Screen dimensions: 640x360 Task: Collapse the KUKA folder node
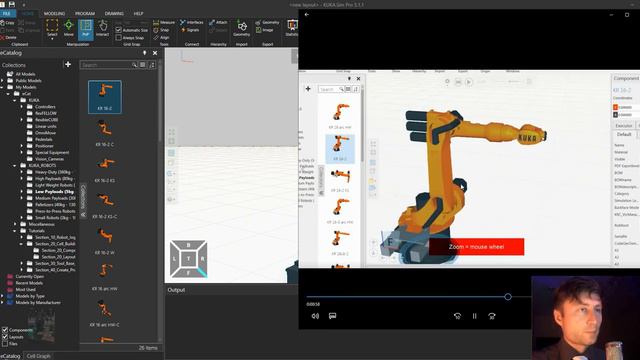15,100
